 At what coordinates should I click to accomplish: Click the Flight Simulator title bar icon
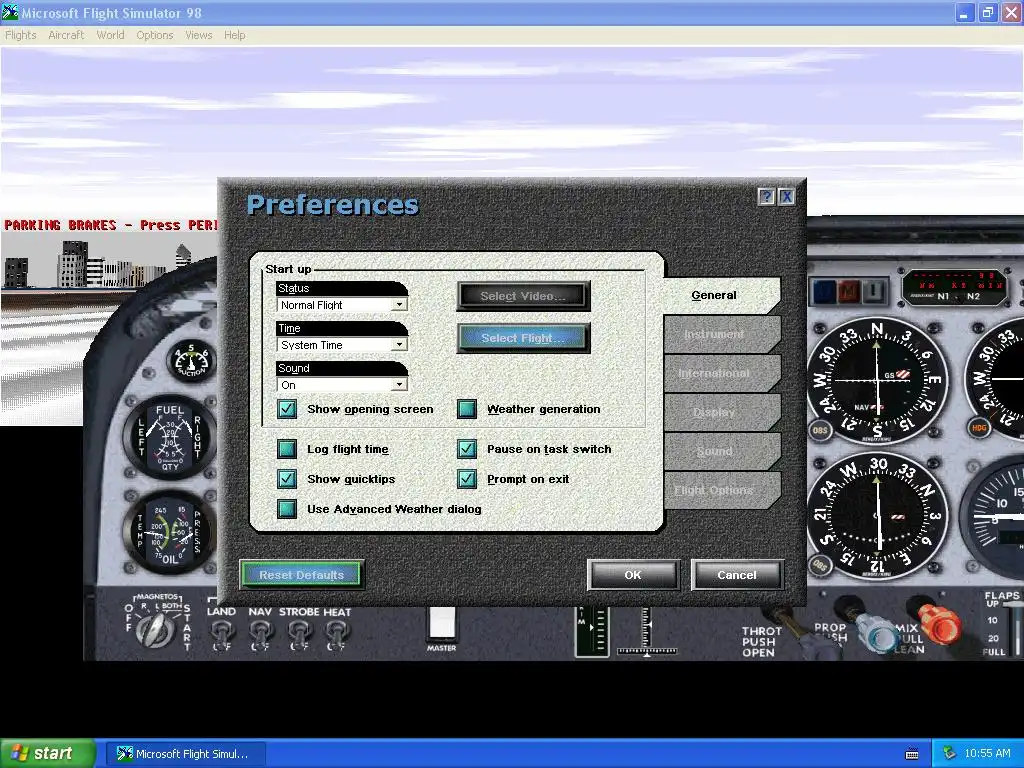point(10,12)
